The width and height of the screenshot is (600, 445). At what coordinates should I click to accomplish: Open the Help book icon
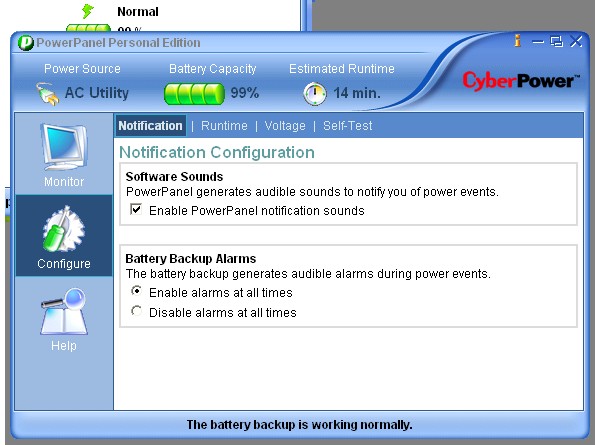pos(64,311)
